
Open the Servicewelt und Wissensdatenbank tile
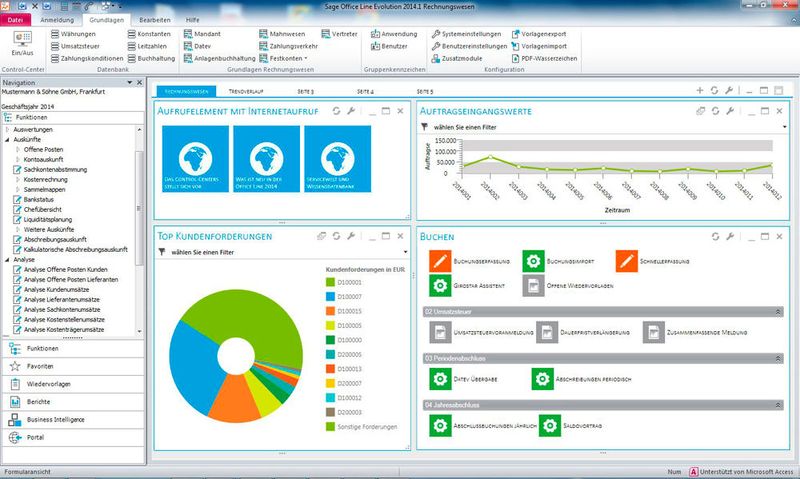[x=337, y=159]
